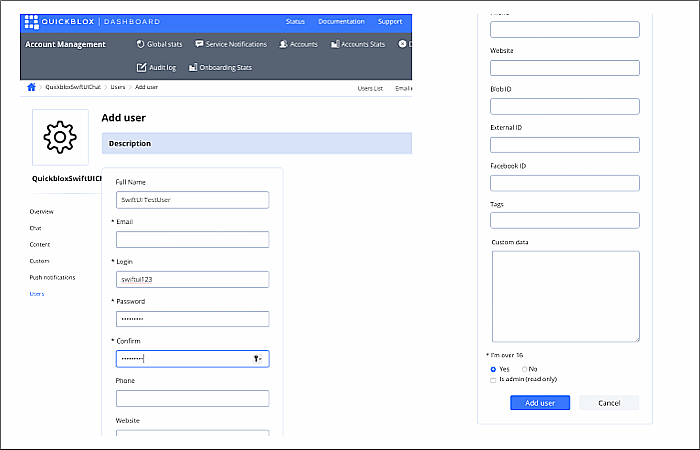
Task: Click the Tags input field
Action: [565, 221]
